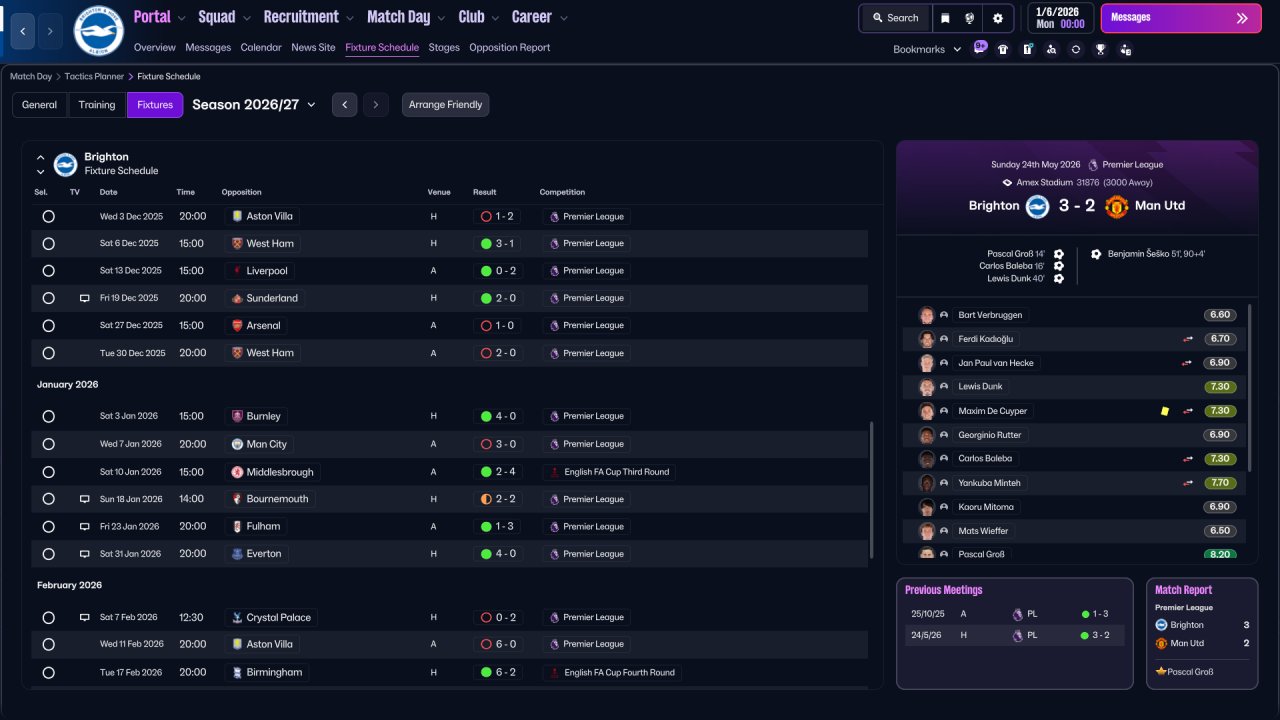
Task: Click the purple Messages button
Action: click(x=1181, y=18)
